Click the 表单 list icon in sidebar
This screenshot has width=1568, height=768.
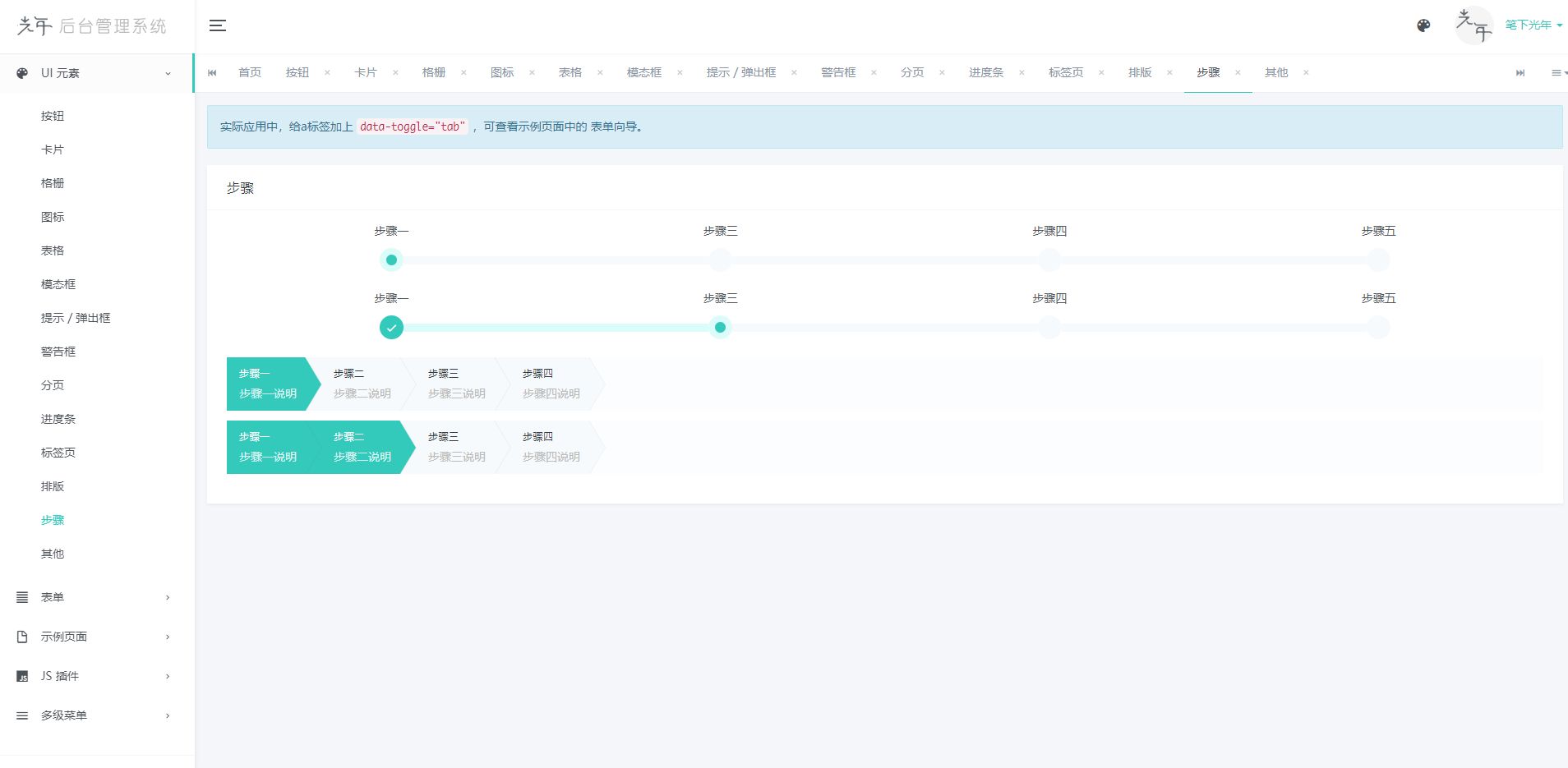[x=22, y=597]
